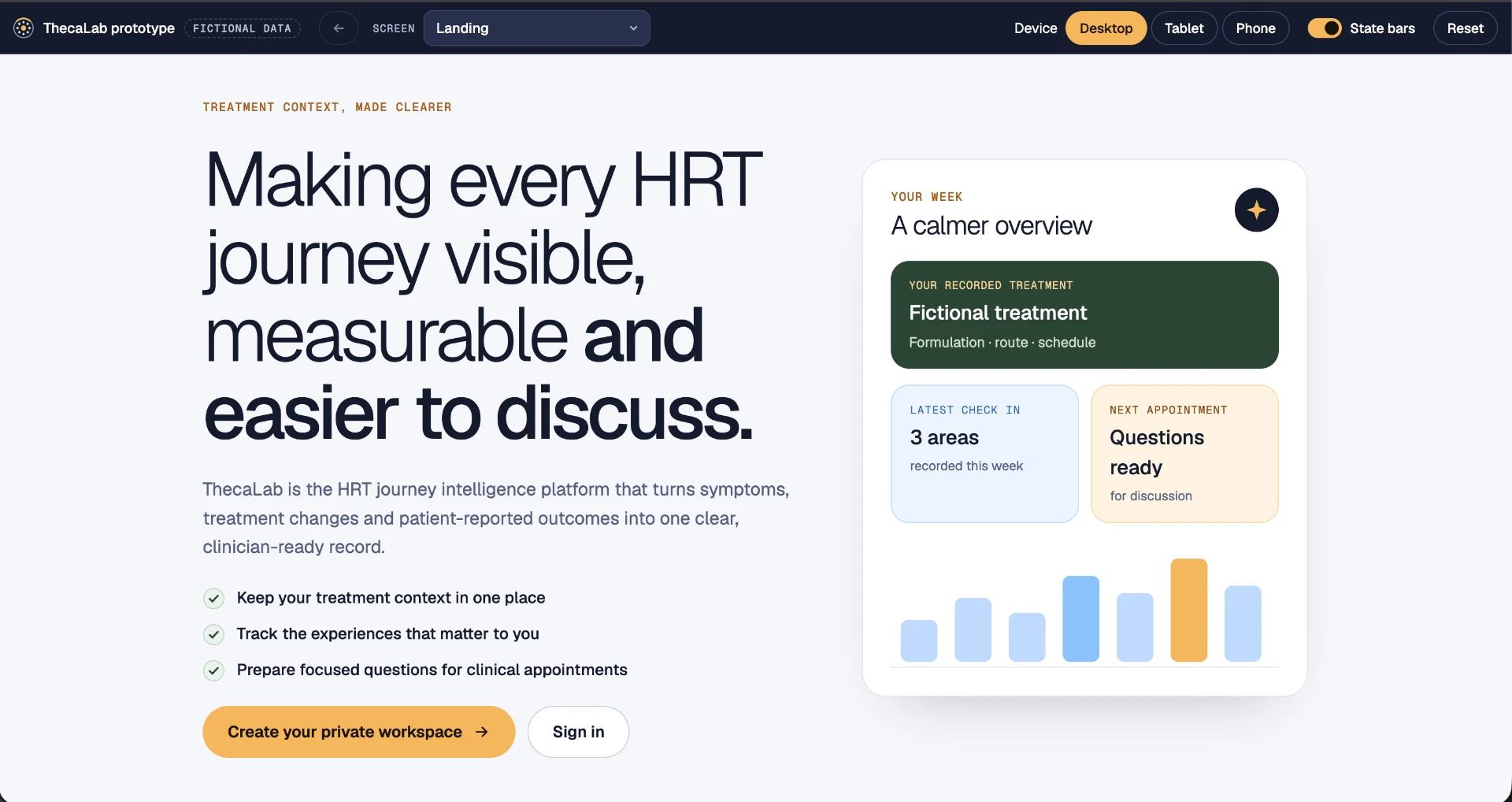Click the sparkle icon in Your Week card
Image resolution: width=1512 pixels, height=802 pixels.
click(x=1256, y=210)
